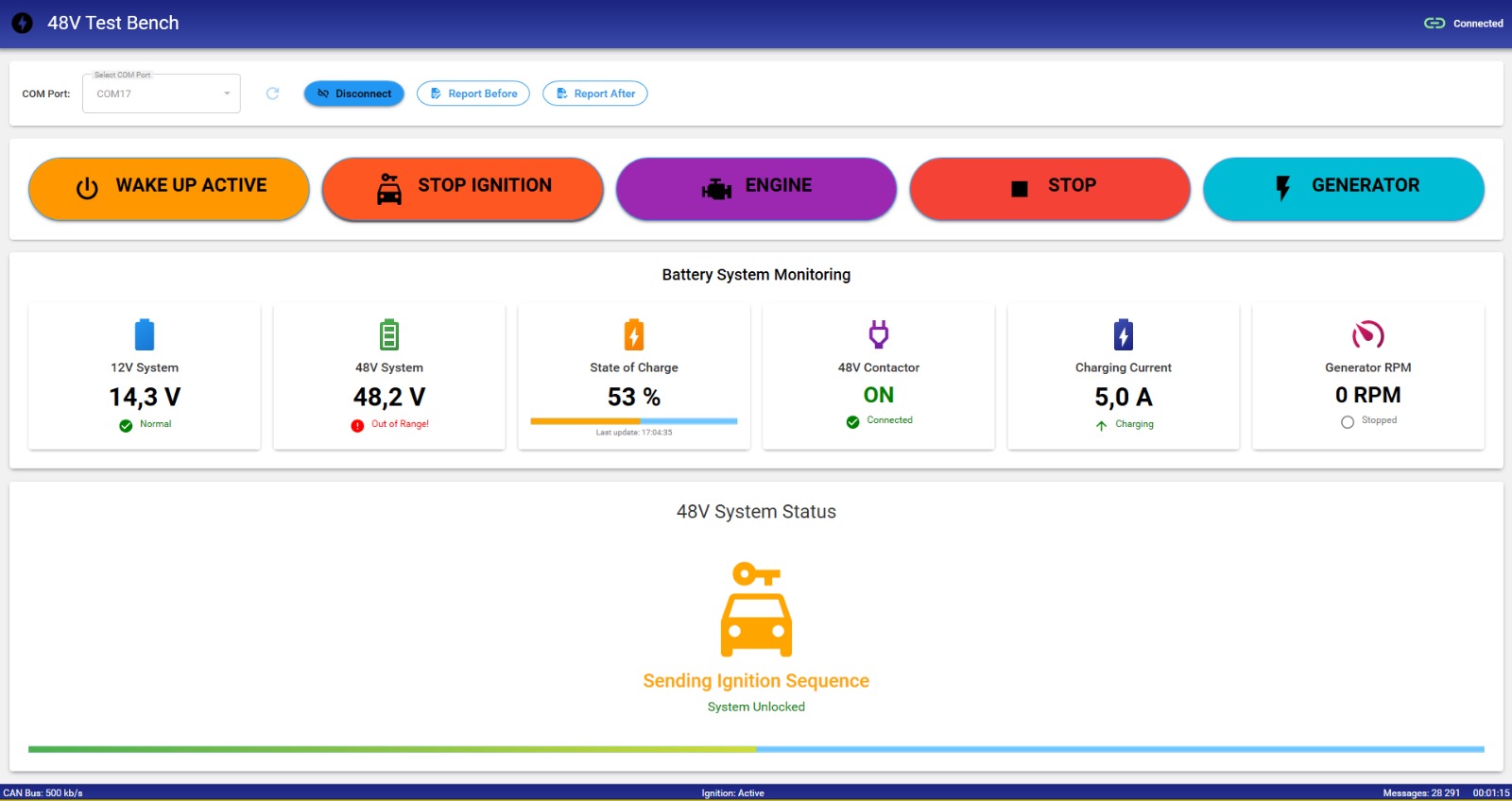Click the blue 12V System battery icon
The width and height of the screenshot is (1512, 801).
tap(145, 334)
